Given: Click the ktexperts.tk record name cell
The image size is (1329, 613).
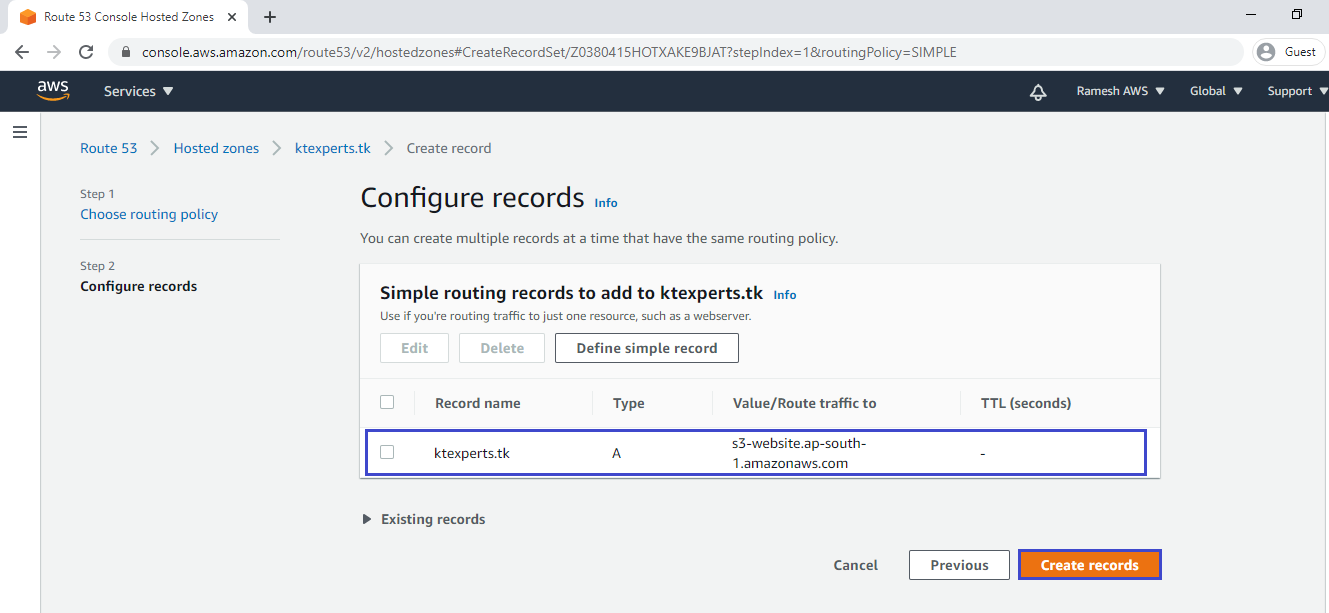Looking at the screenshot, I should pos(472,453).
